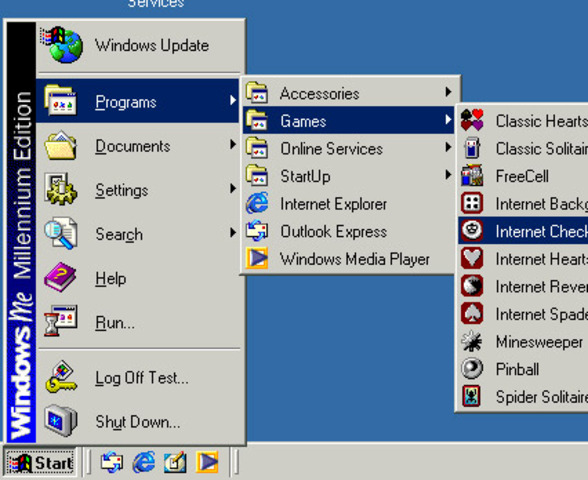The image size is (588, 480).
Task: Click the purple Help book icon
Action: click(x=60, y=277)
